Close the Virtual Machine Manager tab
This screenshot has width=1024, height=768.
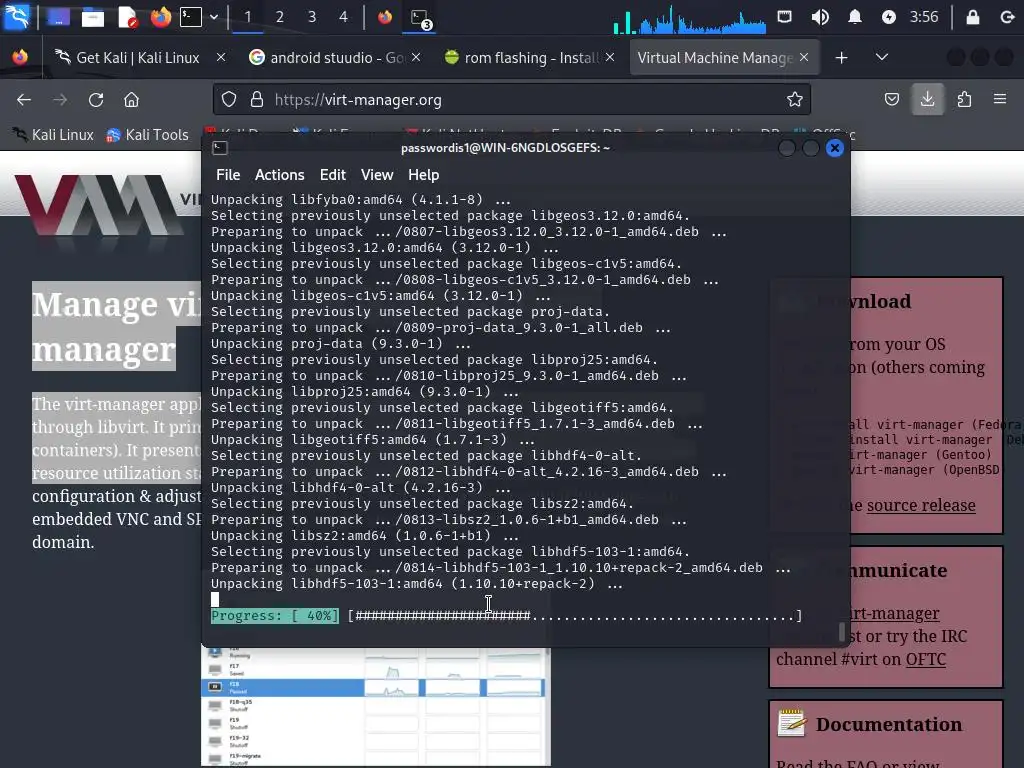(804, 57)
